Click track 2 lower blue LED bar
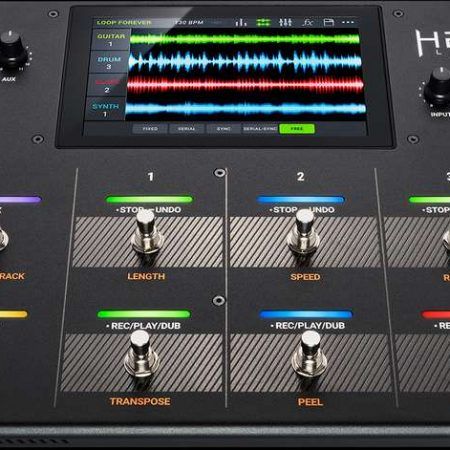Image resolution: width=450 pixels, height=450 pixels. click(306, 314)
